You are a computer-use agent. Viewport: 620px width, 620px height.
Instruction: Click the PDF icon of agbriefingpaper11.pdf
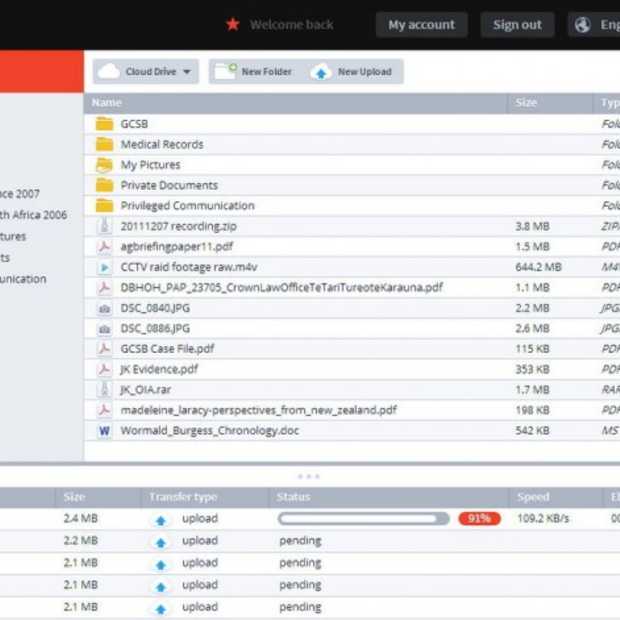click(105, 247)
